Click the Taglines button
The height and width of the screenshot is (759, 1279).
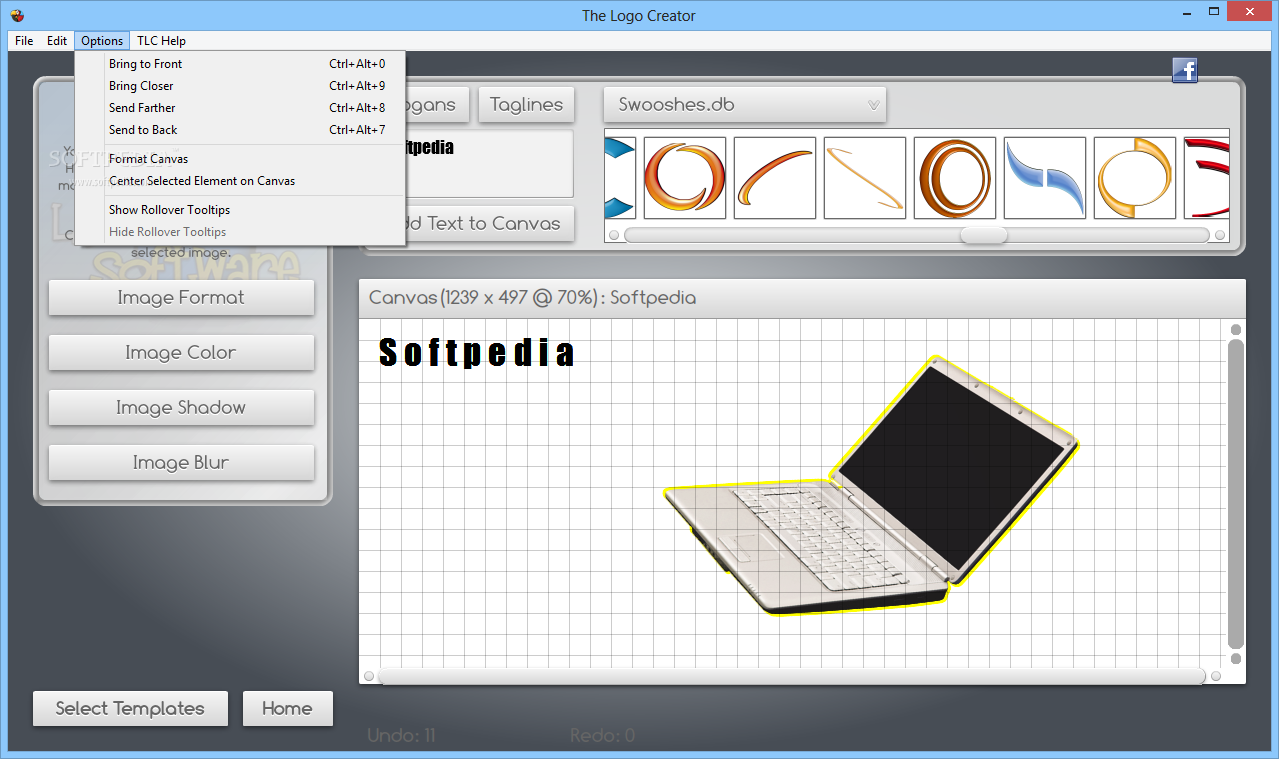pos(527,104)
